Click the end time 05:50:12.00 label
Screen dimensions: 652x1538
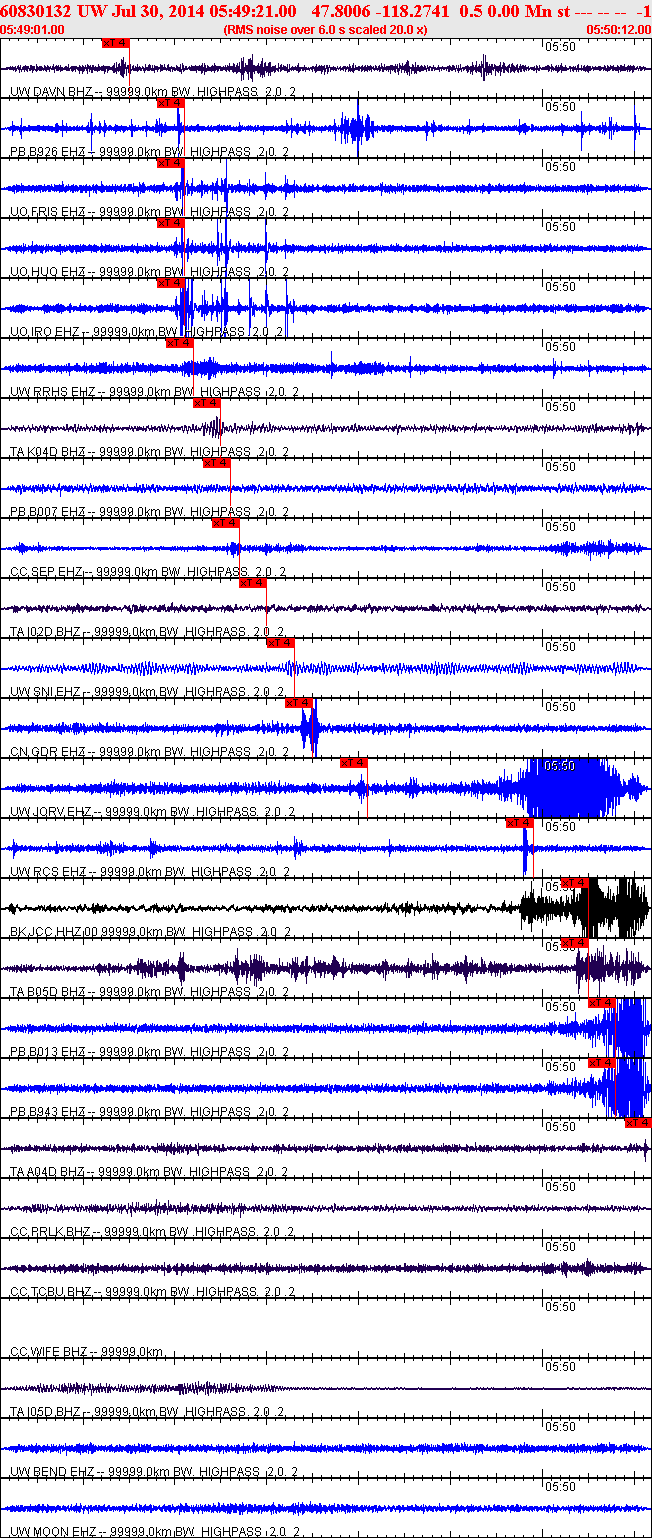[x=618, y=30]
